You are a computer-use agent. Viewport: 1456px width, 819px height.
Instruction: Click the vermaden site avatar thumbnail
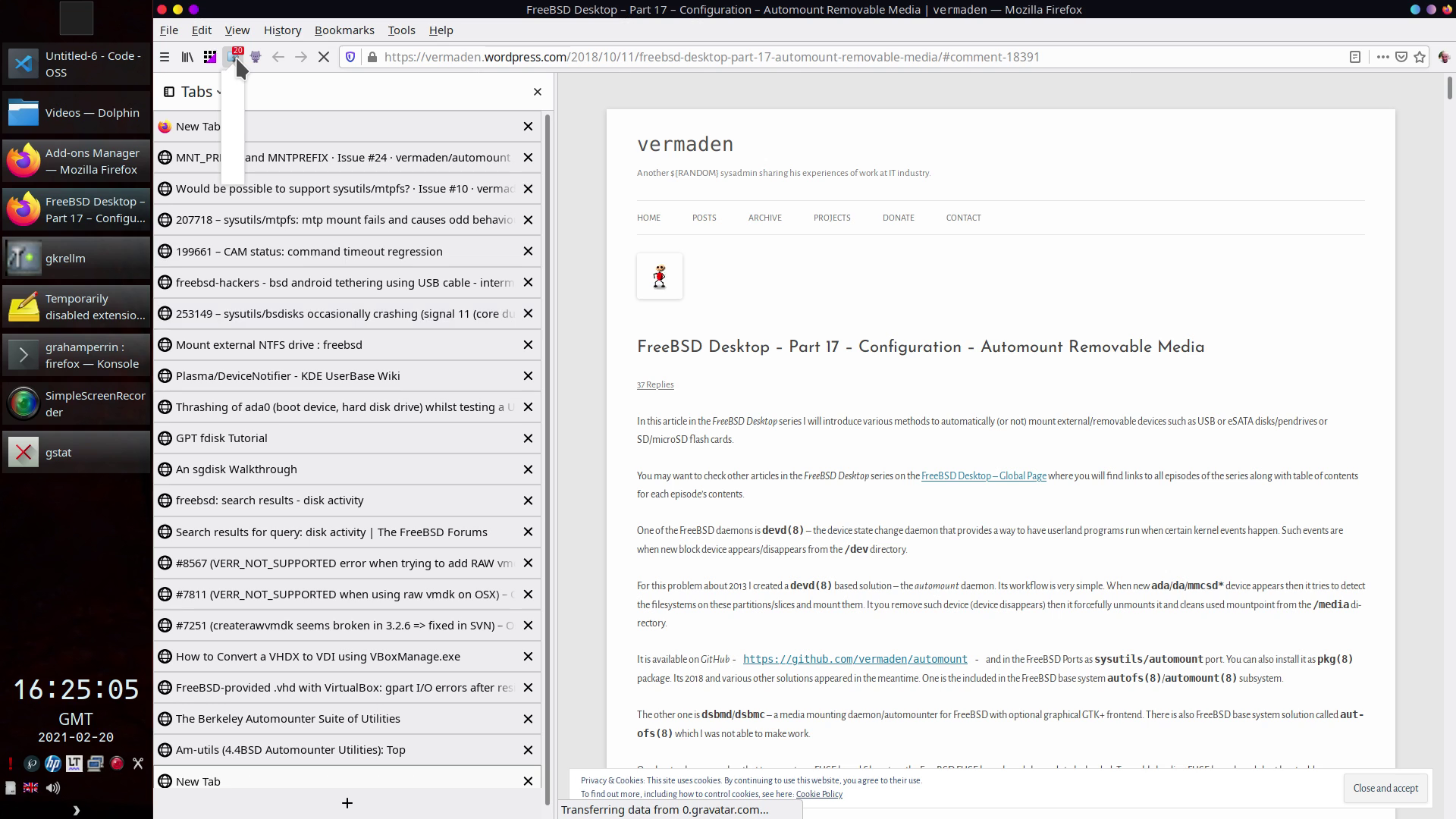coord(660,276)
